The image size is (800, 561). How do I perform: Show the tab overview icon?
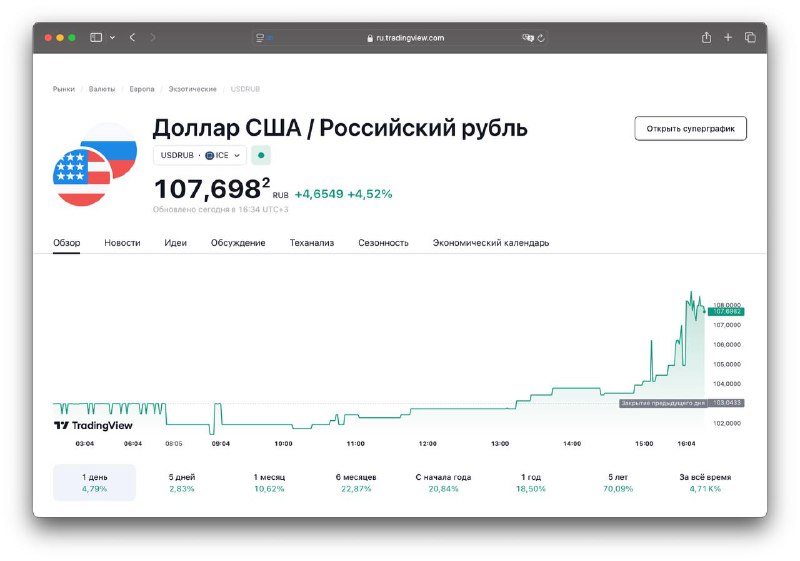pos(750,37)
